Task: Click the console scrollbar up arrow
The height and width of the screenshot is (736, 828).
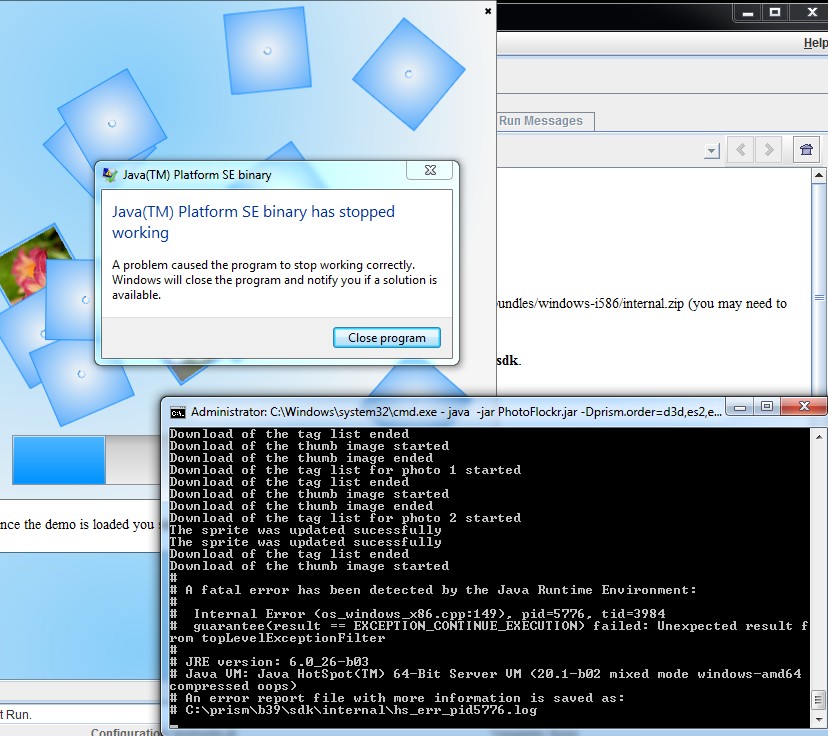Action: coord(818,437)
